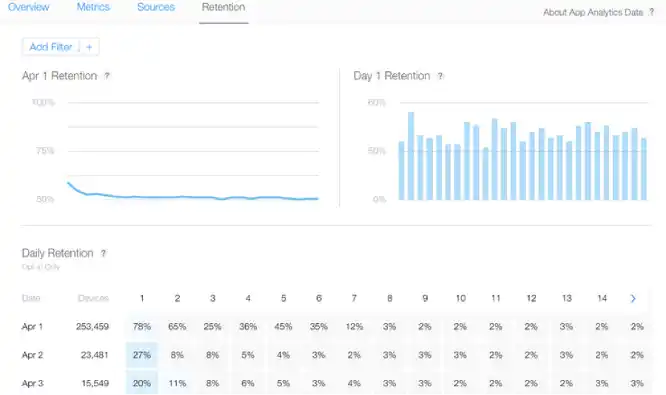The width and height of the screenshot is (666, 395).
Task: Click the 253,459 devices value
Action: pyautogui.click(x=93, y=327)
